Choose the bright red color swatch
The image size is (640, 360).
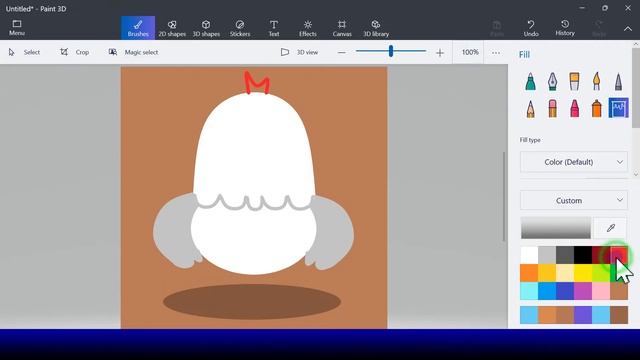tap(619, 255)
